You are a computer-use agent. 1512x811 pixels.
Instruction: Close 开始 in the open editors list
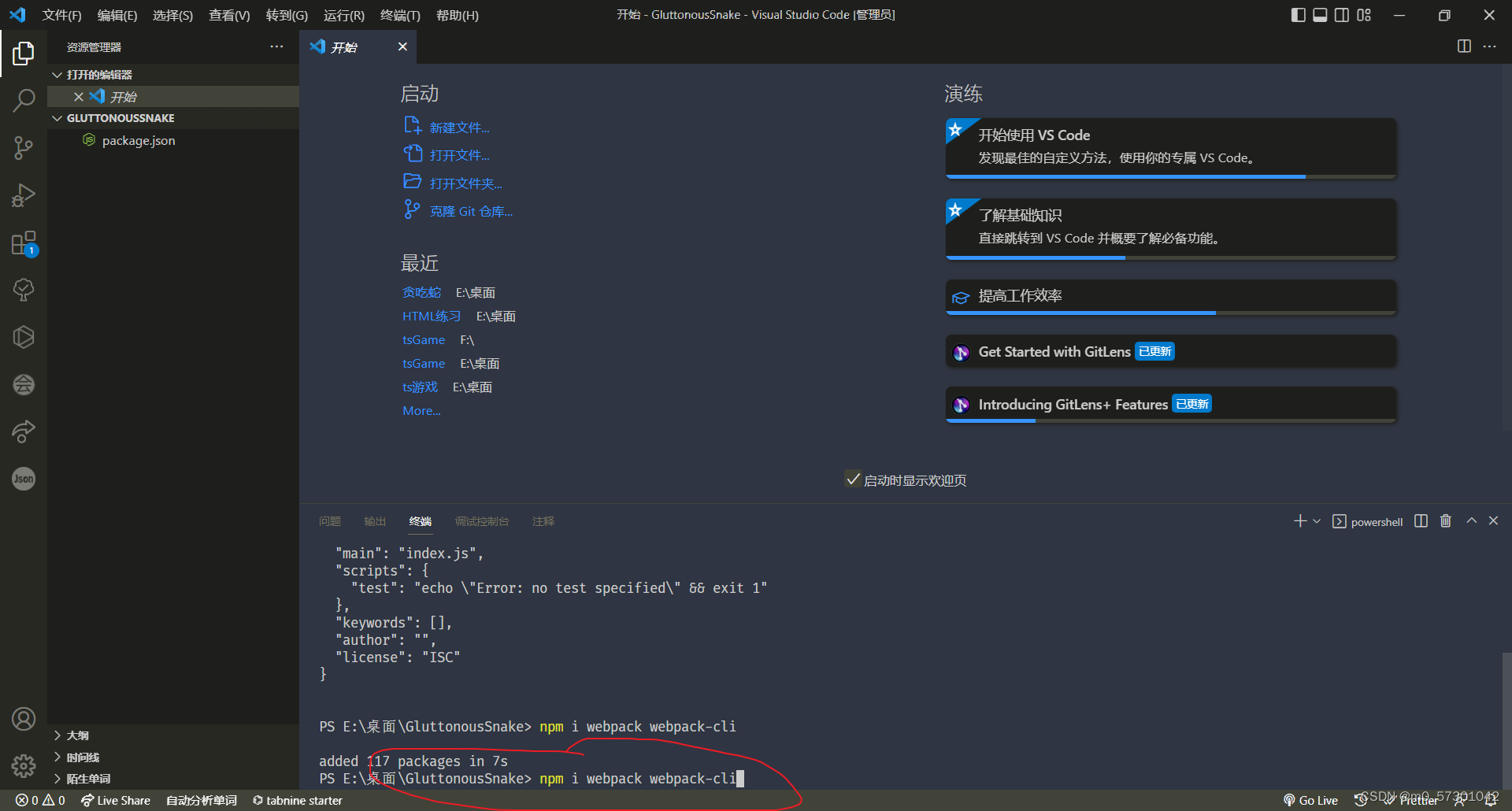point(79,97)
